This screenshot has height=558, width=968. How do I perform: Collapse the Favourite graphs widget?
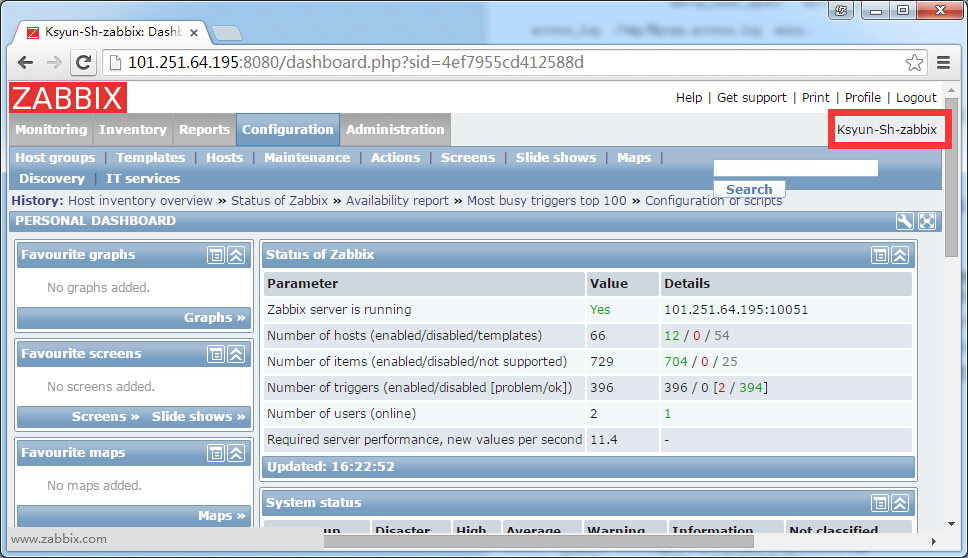click(236, 255)
